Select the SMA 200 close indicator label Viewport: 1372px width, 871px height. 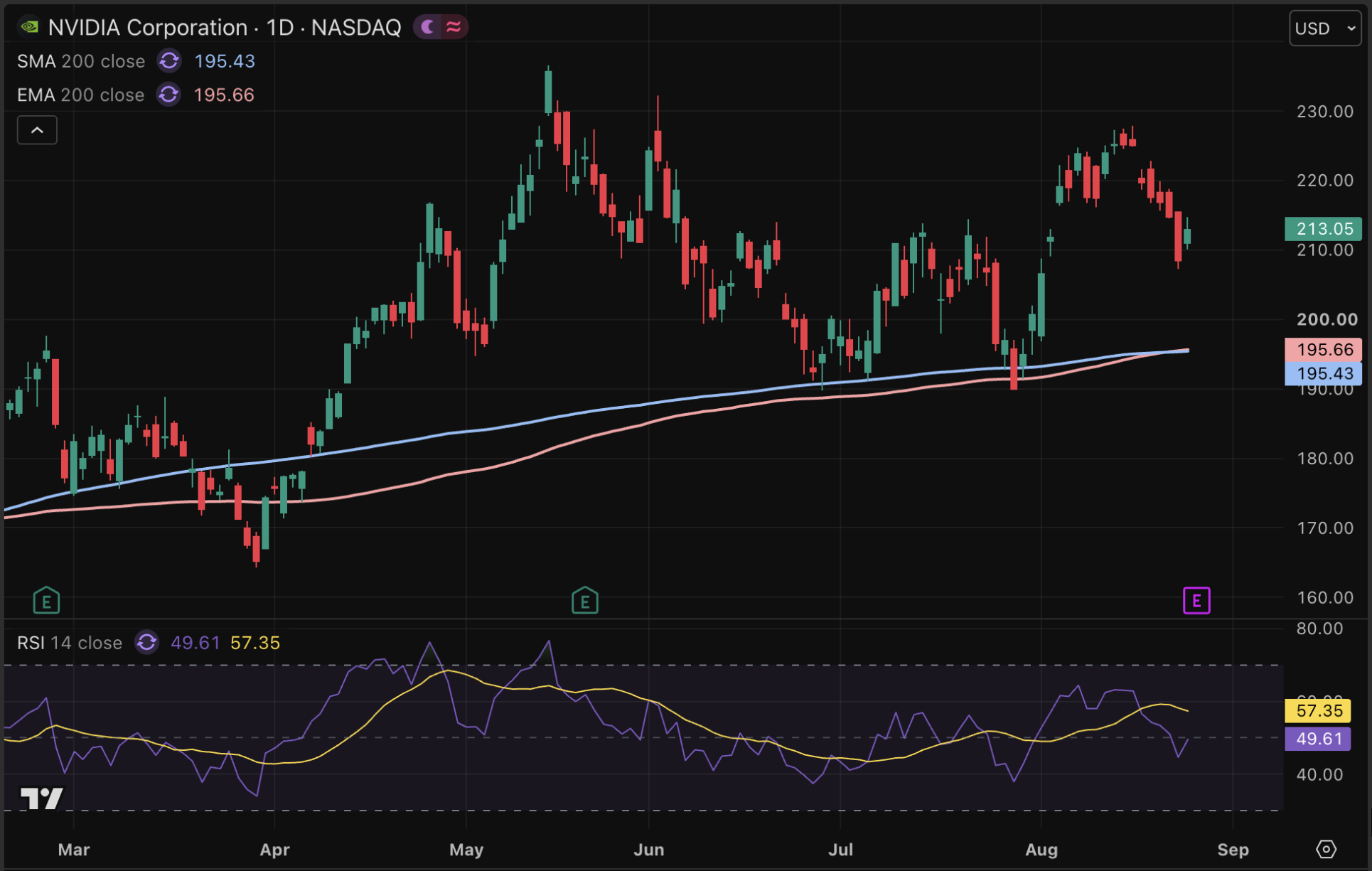81,61
